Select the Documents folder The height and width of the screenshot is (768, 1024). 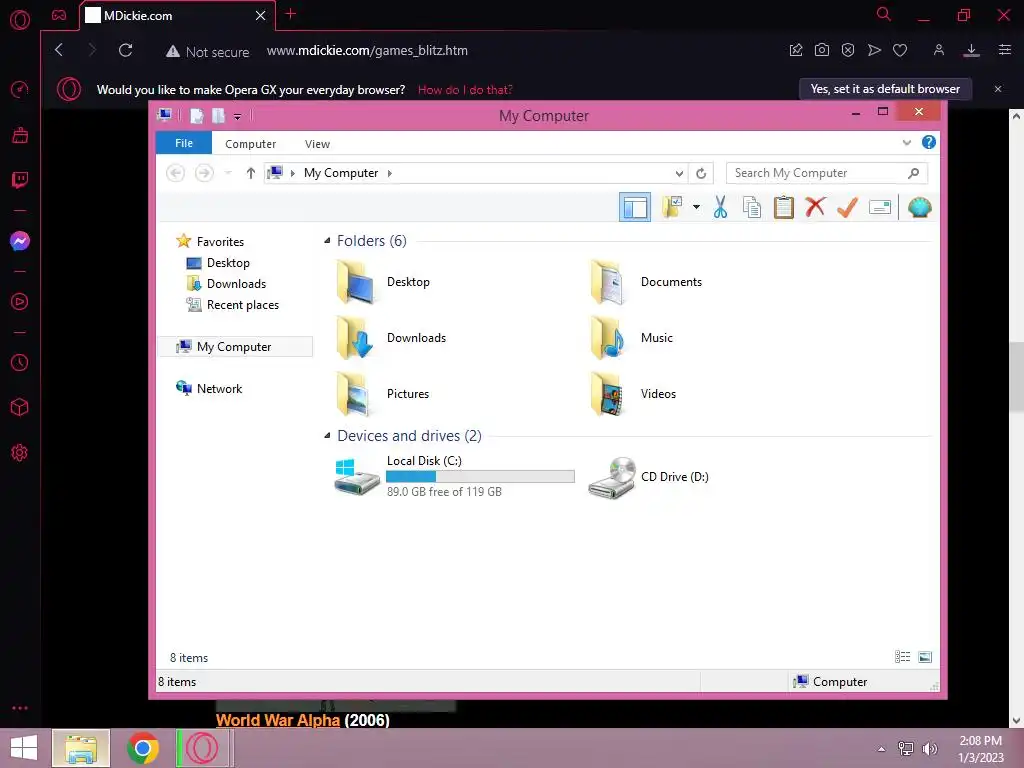pyautogui.click(x=646, y=282)
